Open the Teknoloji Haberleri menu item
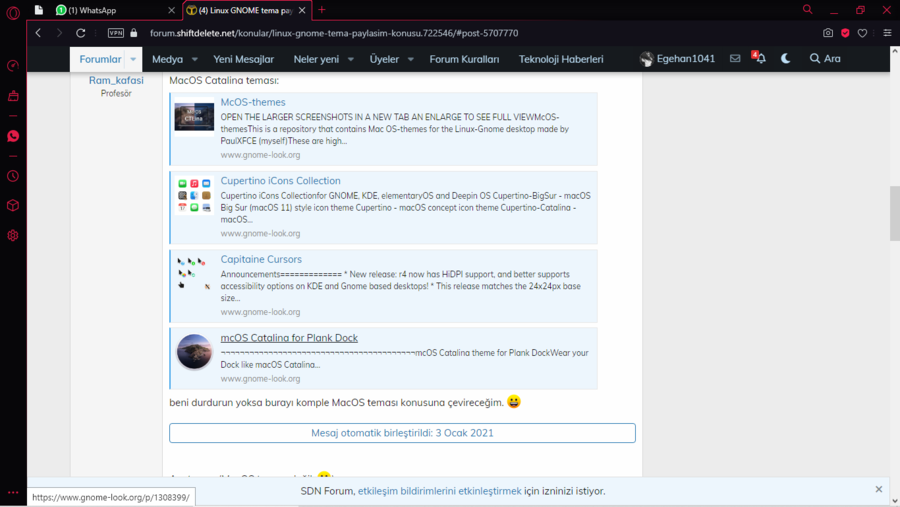 (560, 59)
